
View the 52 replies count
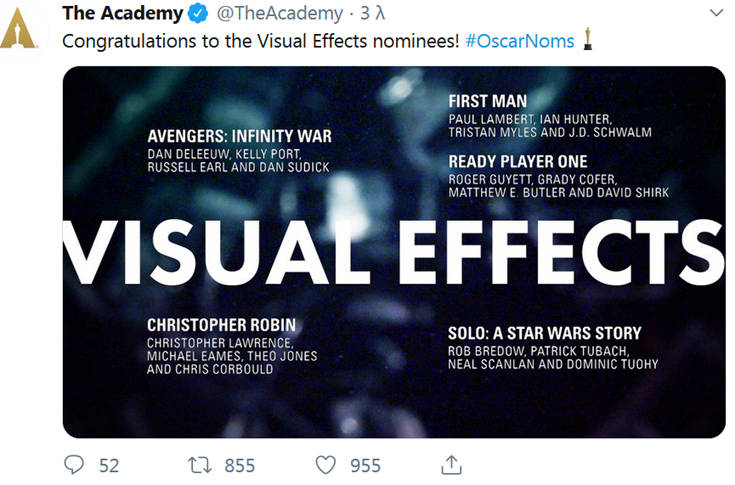pyautogui.click(x=109, y=466)
